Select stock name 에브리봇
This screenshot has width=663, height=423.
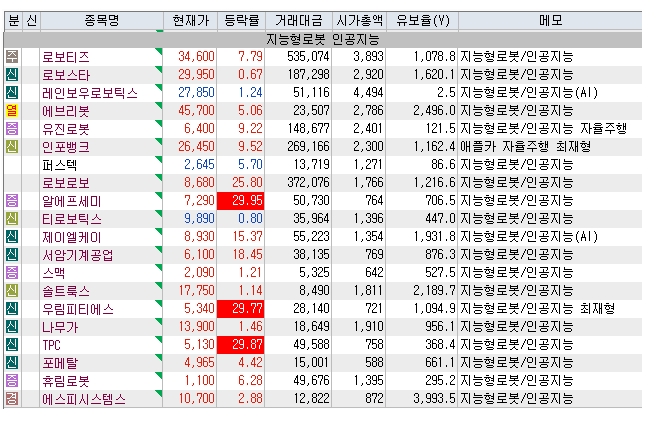point(66,111)
